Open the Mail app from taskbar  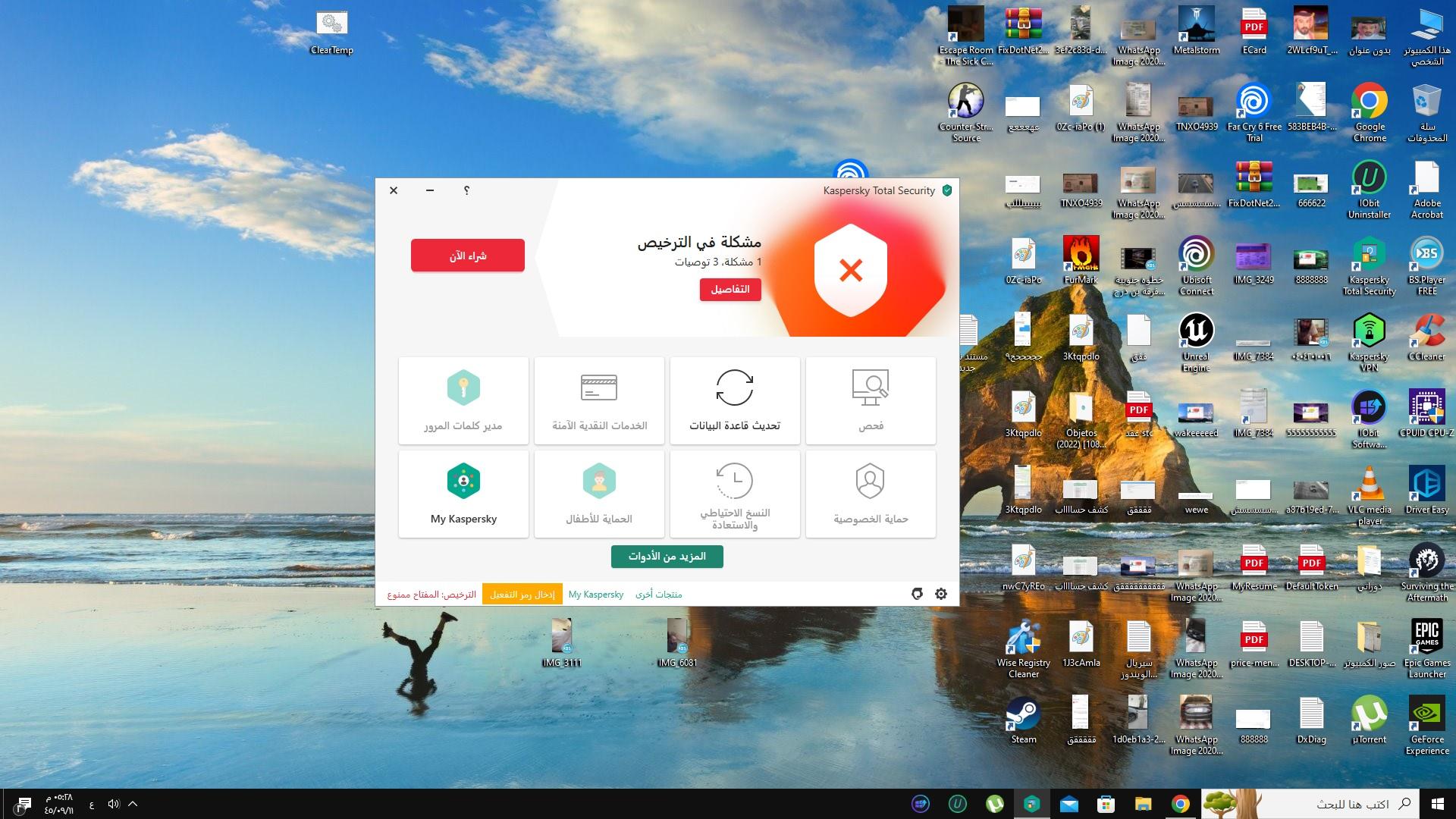1069,804
